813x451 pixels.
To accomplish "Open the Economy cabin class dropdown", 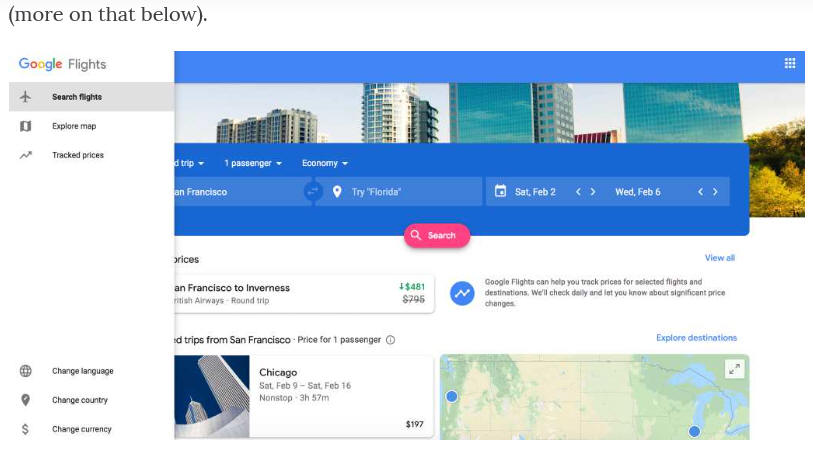I will pyautogui.click(x=325, y=163).
